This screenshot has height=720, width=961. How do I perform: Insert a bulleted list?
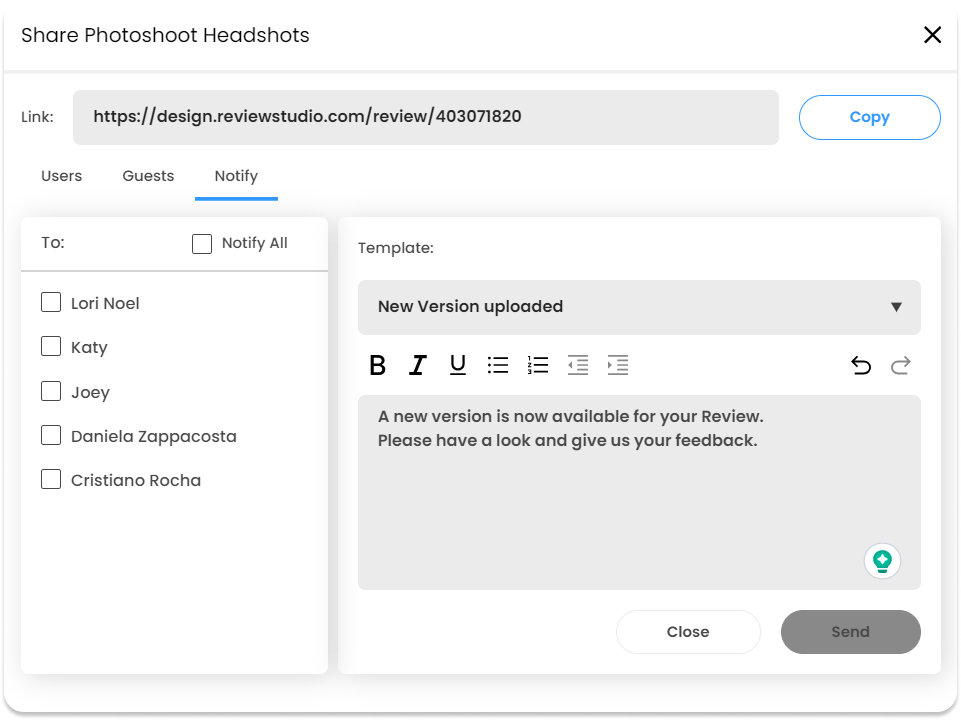(x=498, y=365)
